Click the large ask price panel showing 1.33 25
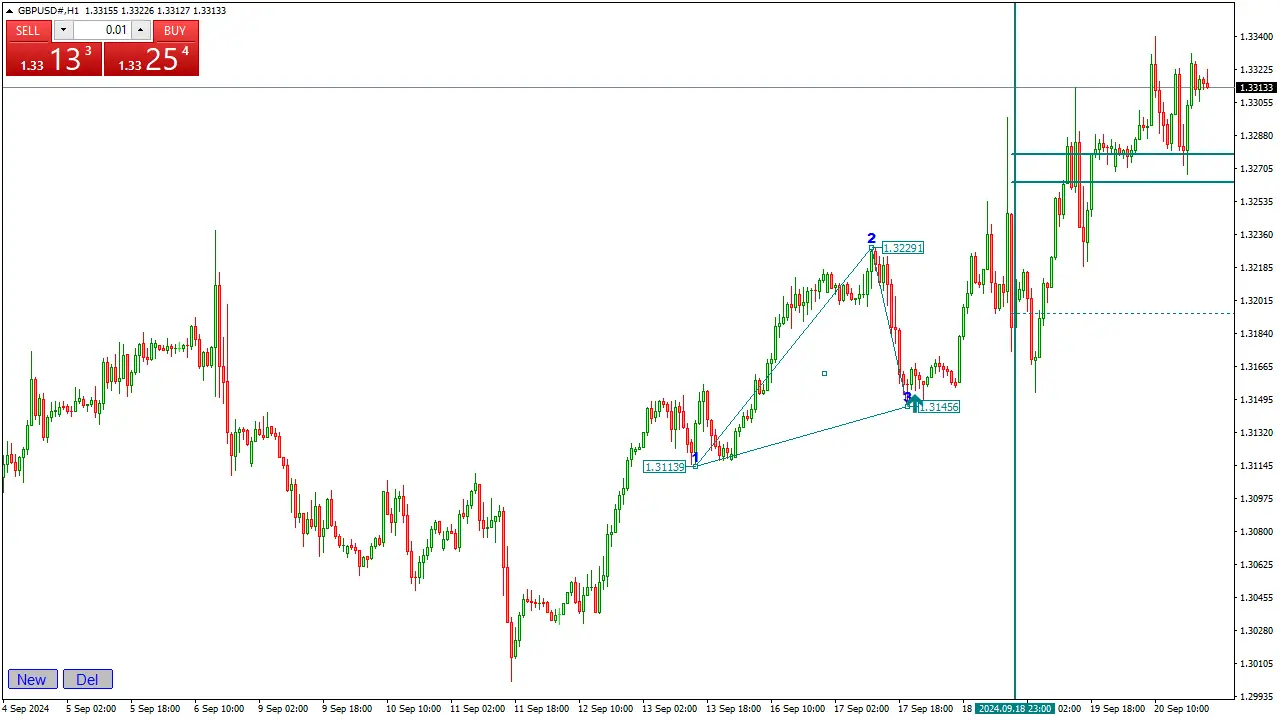Image resolution: width=1280 pixels, height=720 pixels. [150, 58]
